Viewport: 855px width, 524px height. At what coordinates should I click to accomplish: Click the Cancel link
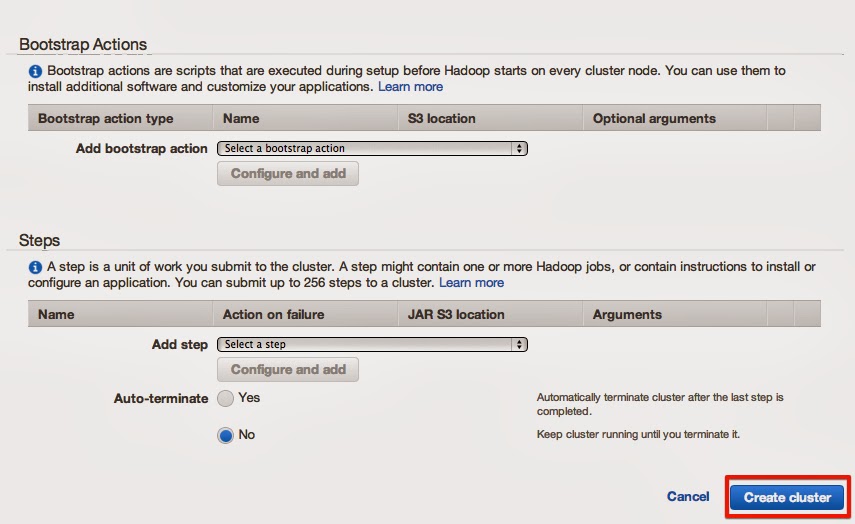(x=688, y=497)
